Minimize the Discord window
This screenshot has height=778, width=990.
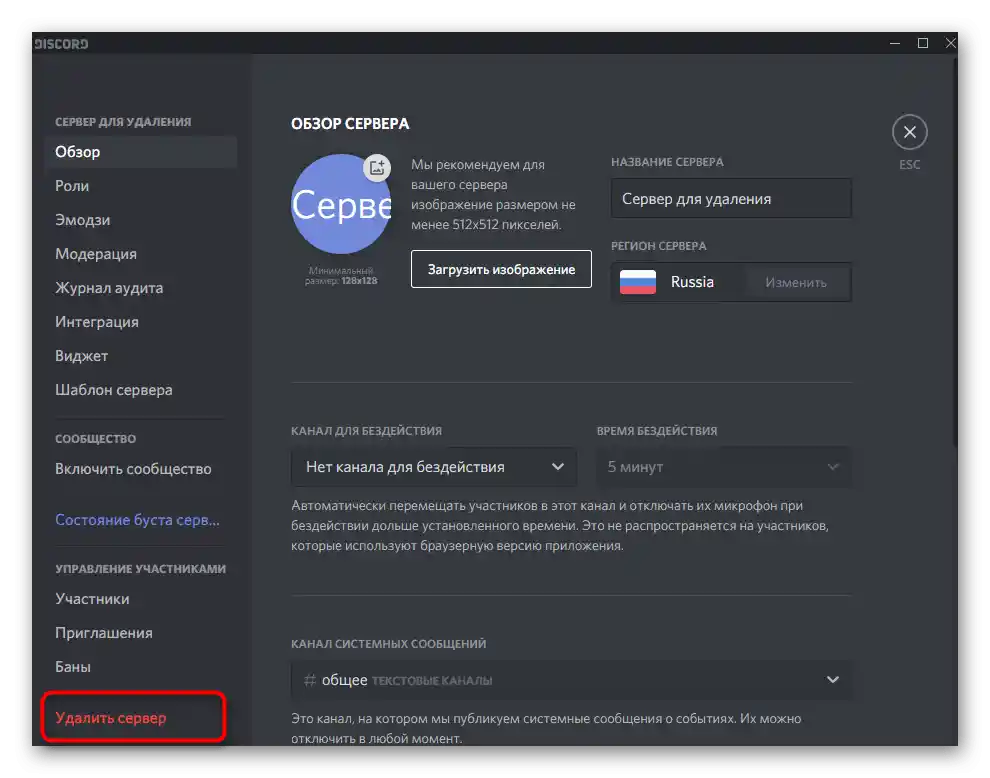tap(895, 43)
